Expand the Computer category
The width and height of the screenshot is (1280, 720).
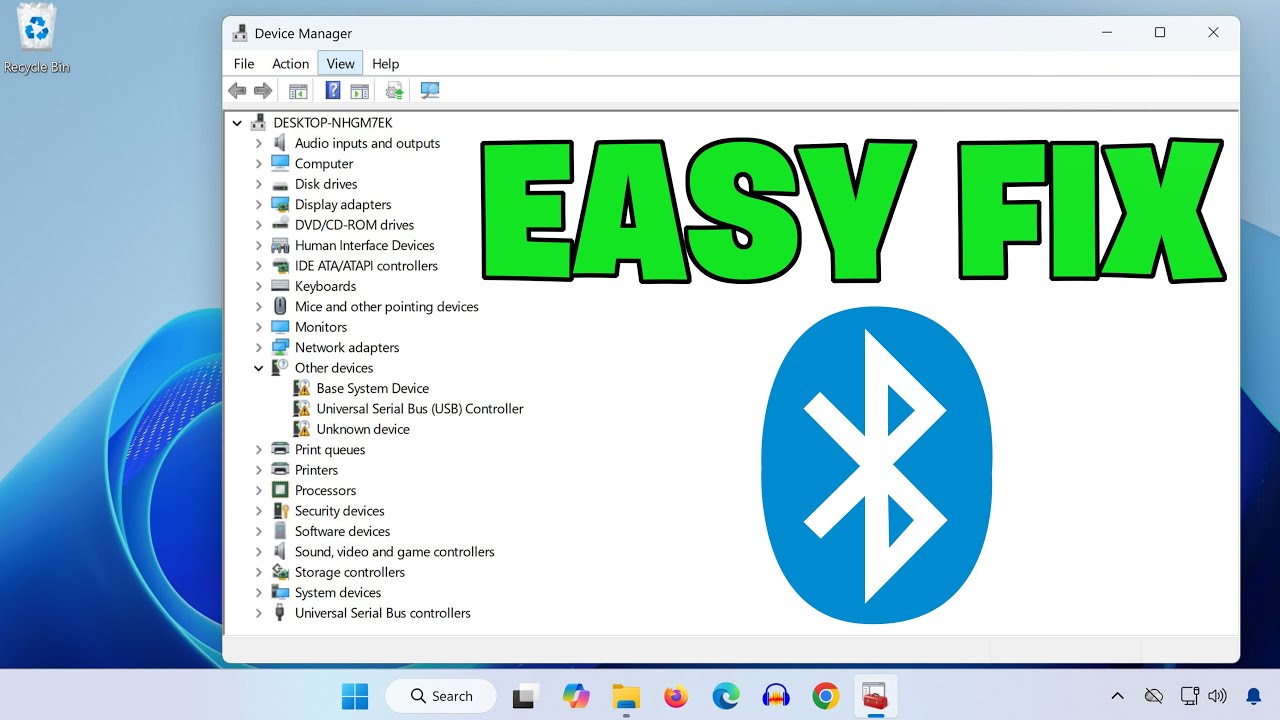click(x=259, y=164)
